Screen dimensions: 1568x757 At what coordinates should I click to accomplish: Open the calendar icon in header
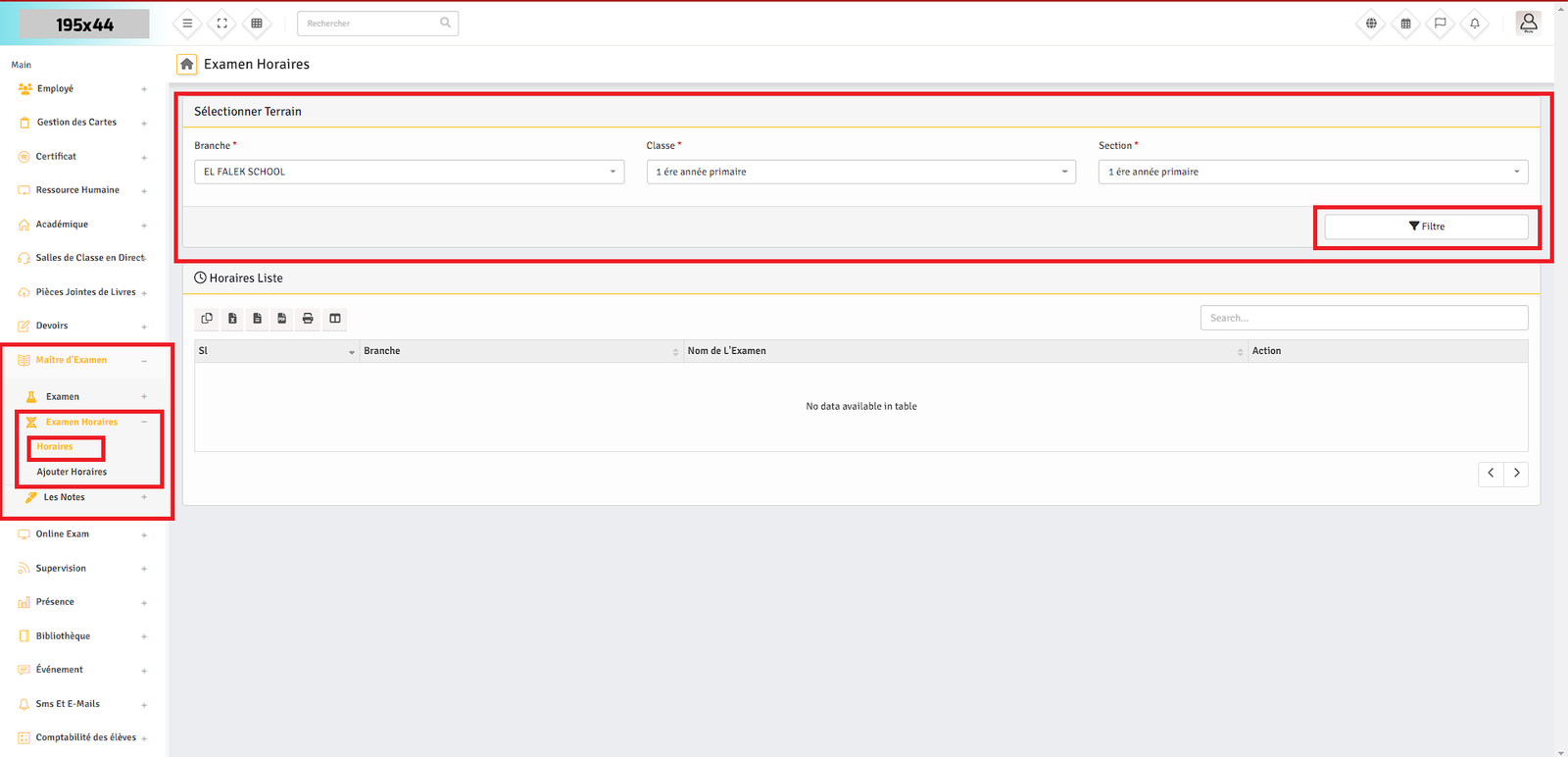click(1405, 24)
